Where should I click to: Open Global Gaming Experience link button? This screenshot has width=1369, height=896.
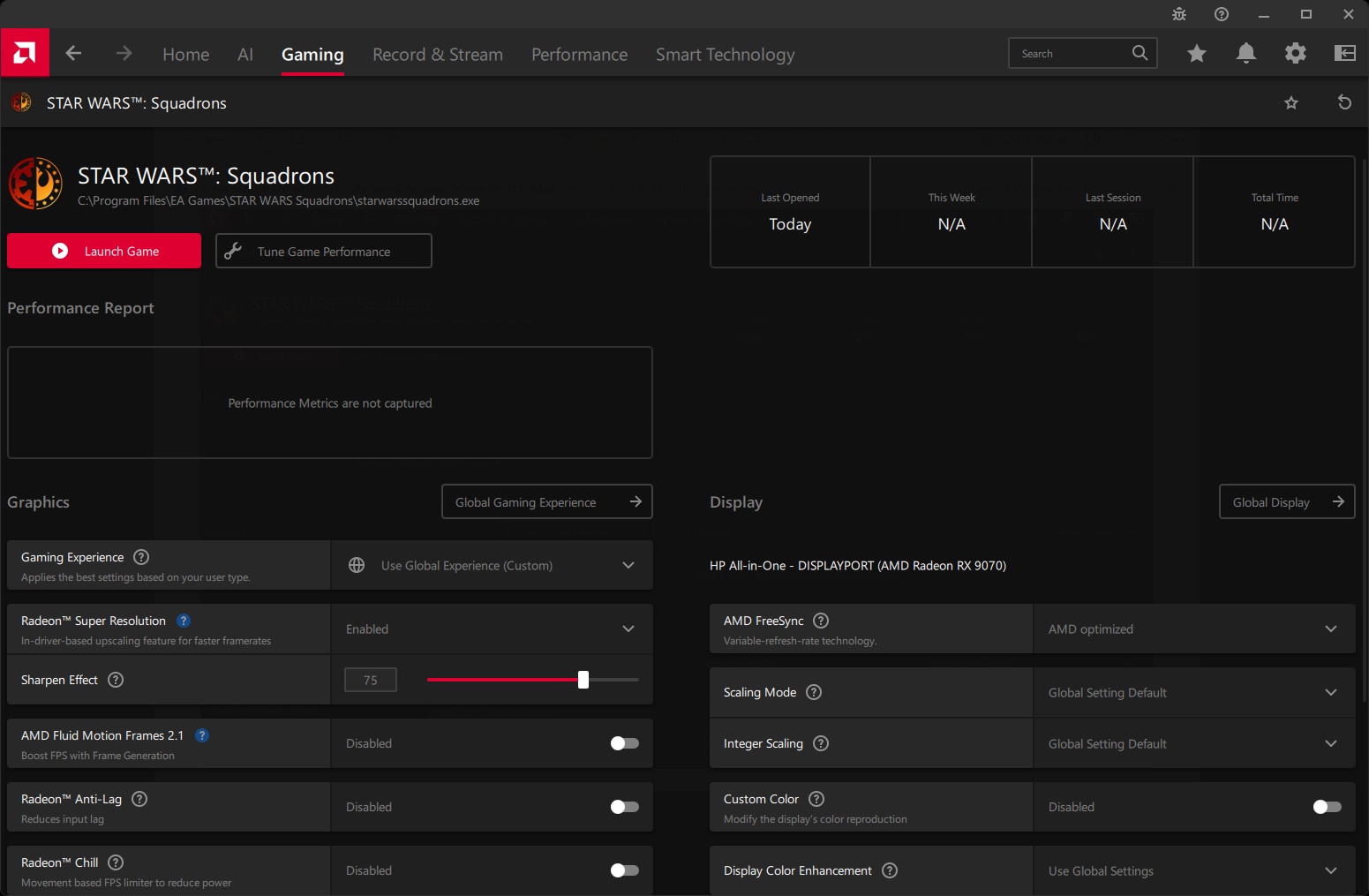coord(547,501)
